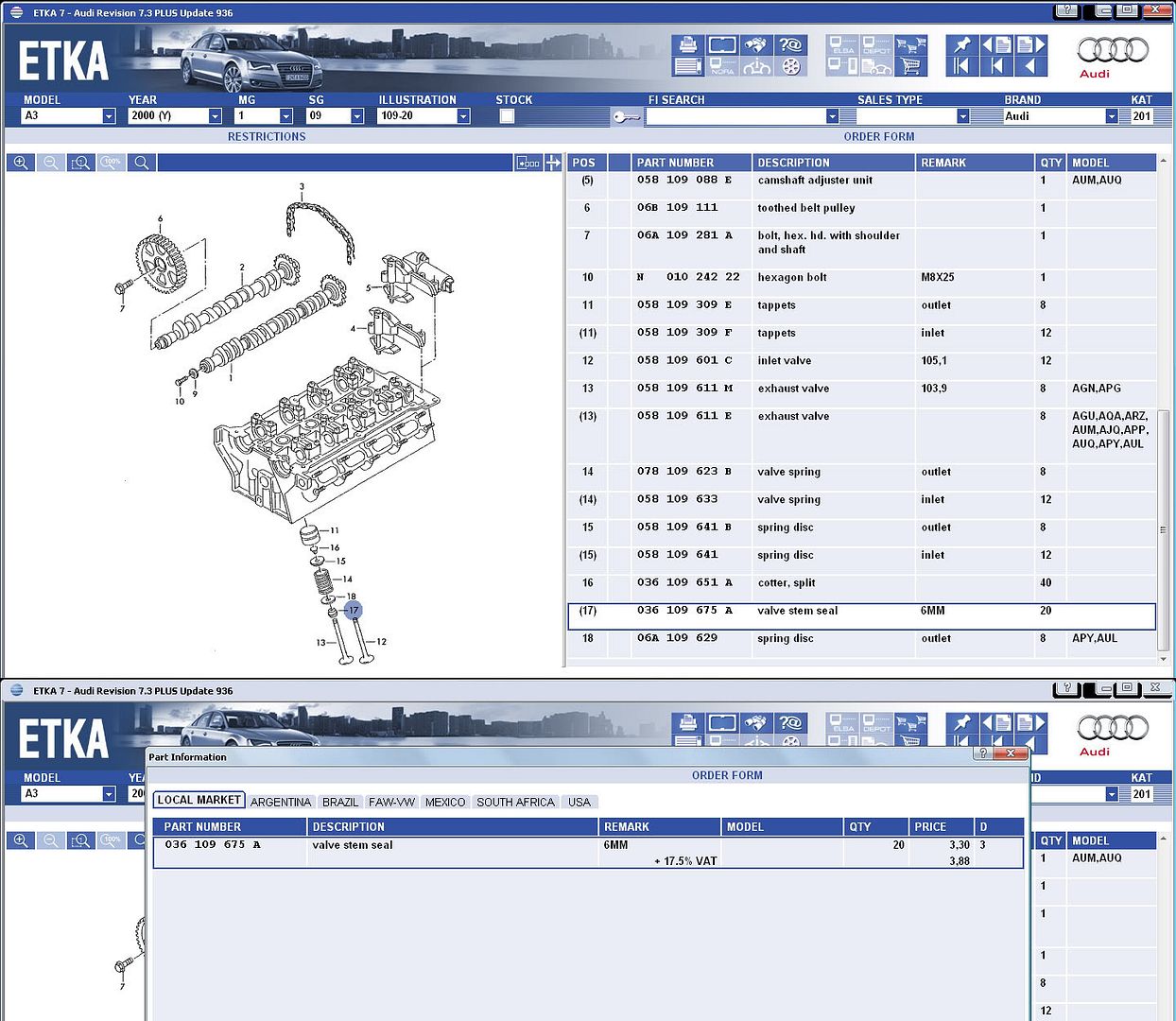Select part 036 109 675 A in Part Information
Viewport: 1176px width, 1021px height.
pyautogui.click(x=588, y=852)
